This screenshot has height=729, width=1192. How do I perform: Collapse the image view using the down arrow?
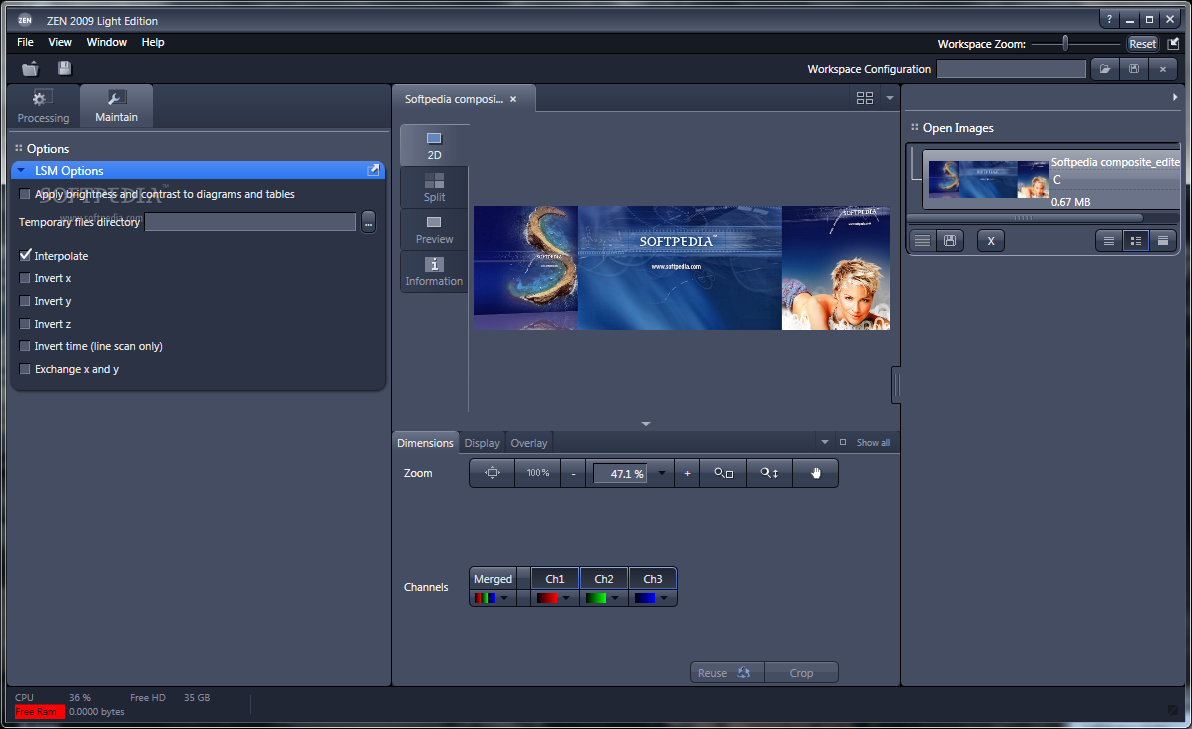pos(645,424)
